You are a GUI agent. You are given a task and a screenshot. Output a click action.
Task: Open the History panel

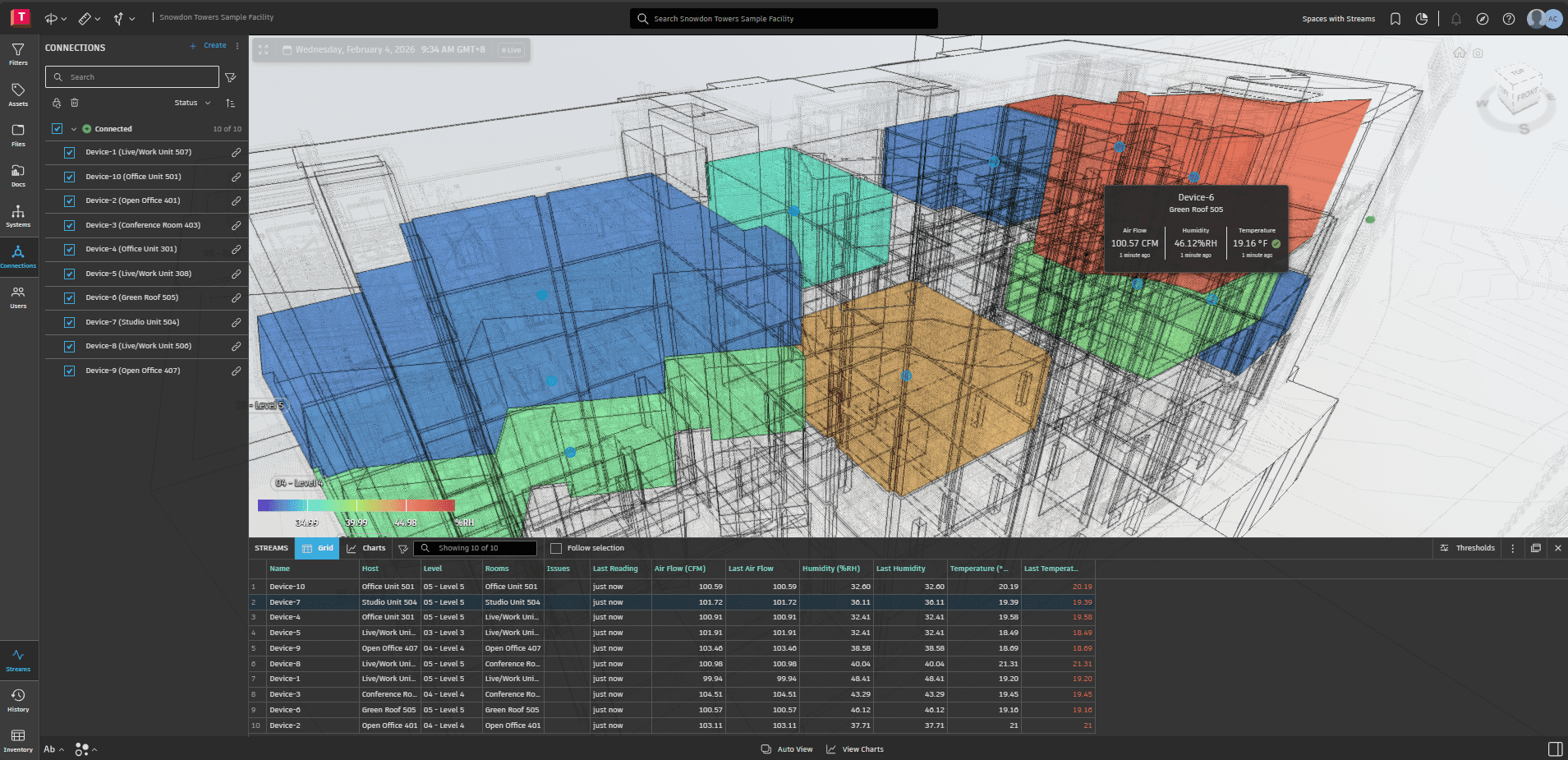18,699
